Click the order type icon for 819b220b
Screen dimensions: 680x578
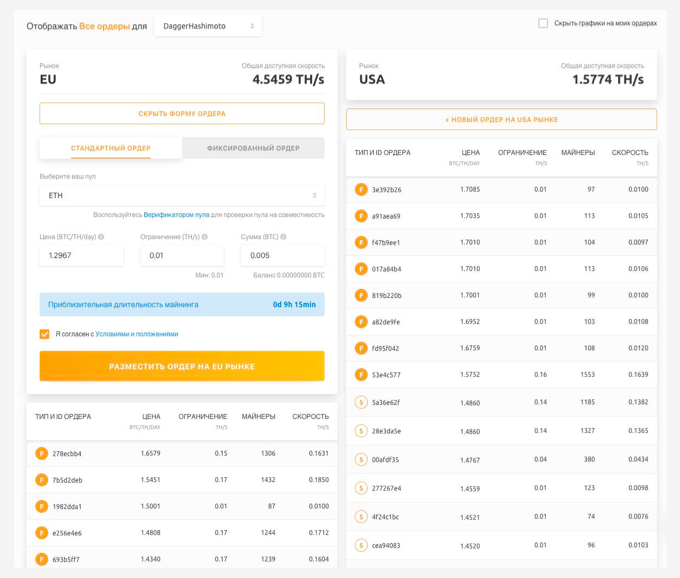click(x=361, y=295)
